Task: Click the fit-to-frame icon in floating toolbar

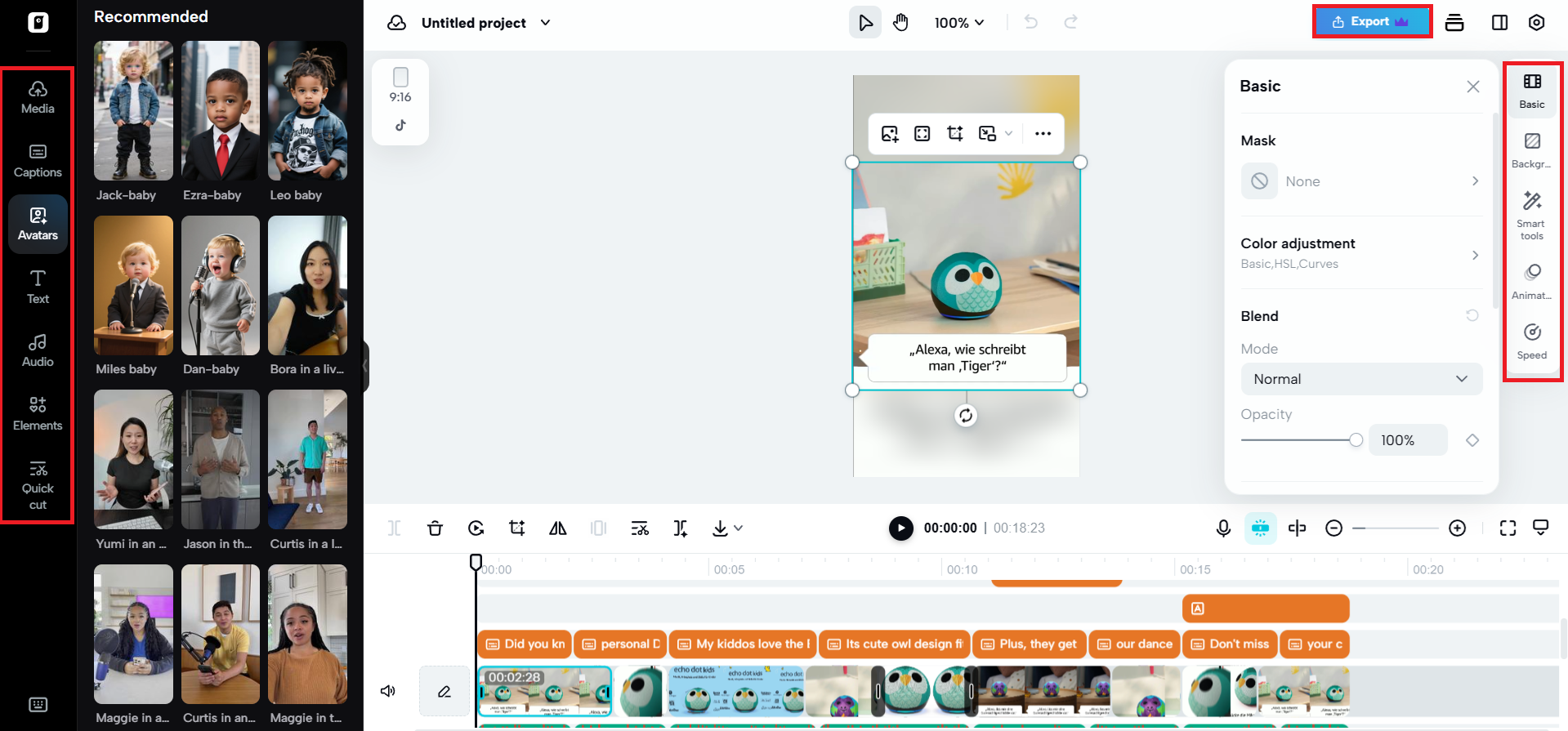Action: coord(922,134)
